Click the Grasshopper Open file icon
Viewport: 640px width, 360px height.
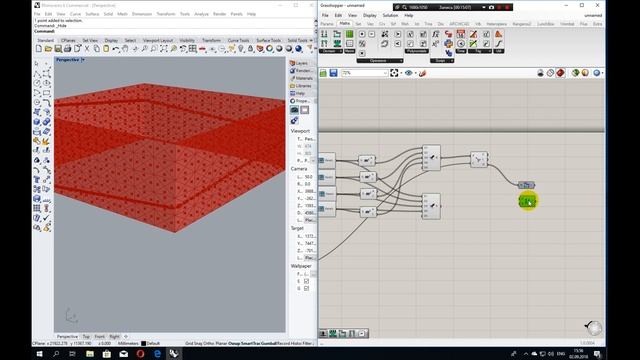[x=323, y=73]
